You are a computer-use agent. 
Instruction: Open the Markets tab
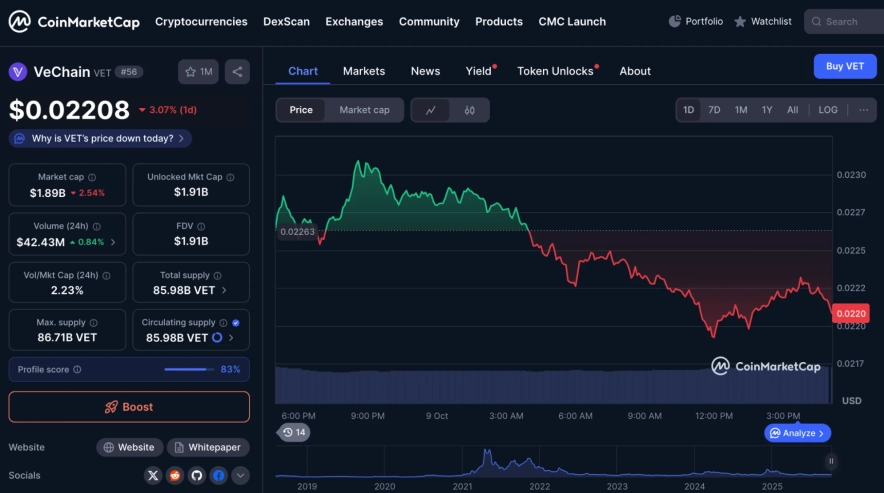pos(364,71)
